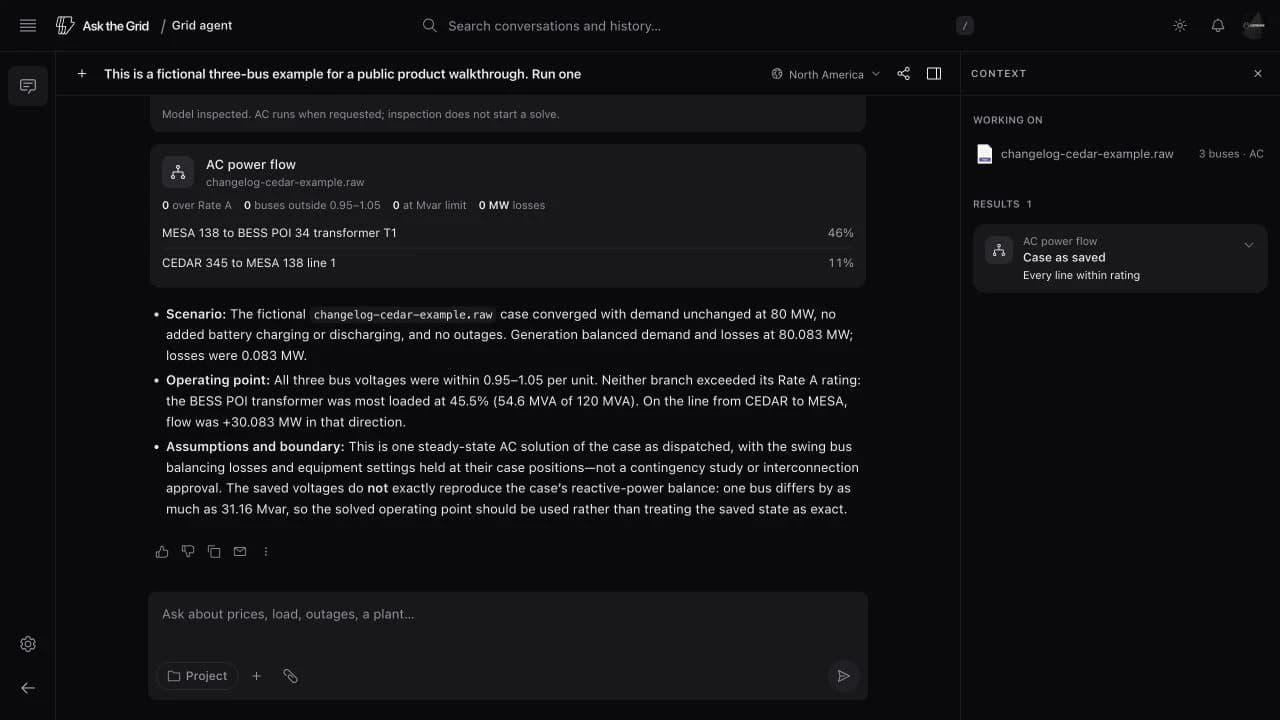Open settings gear in sidebar
1280x720 pixels.
pos(28,644)
